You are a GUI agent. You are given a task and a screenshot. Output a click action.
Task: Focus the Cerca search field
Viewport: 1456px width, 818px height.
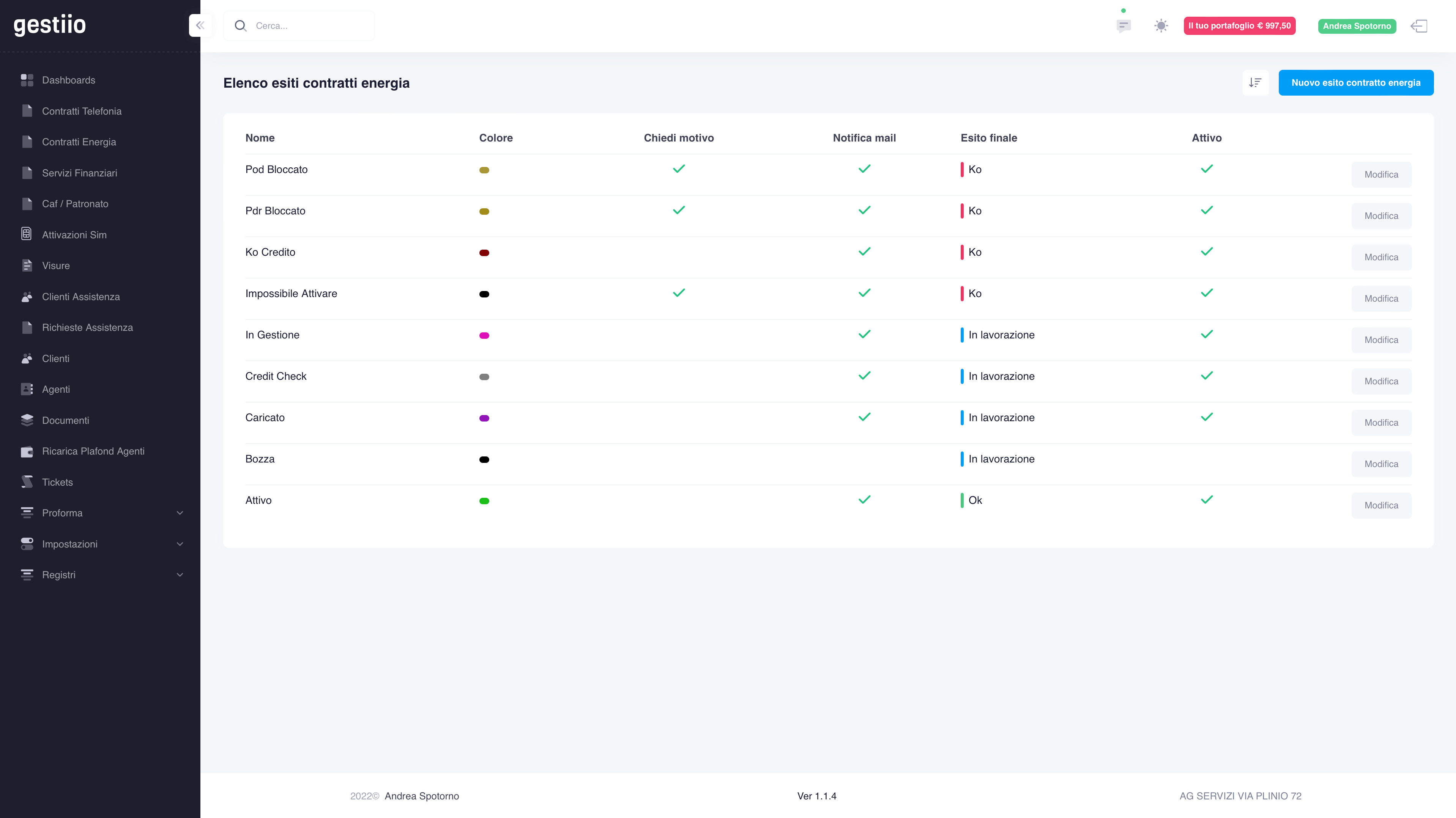coord(299,25)
